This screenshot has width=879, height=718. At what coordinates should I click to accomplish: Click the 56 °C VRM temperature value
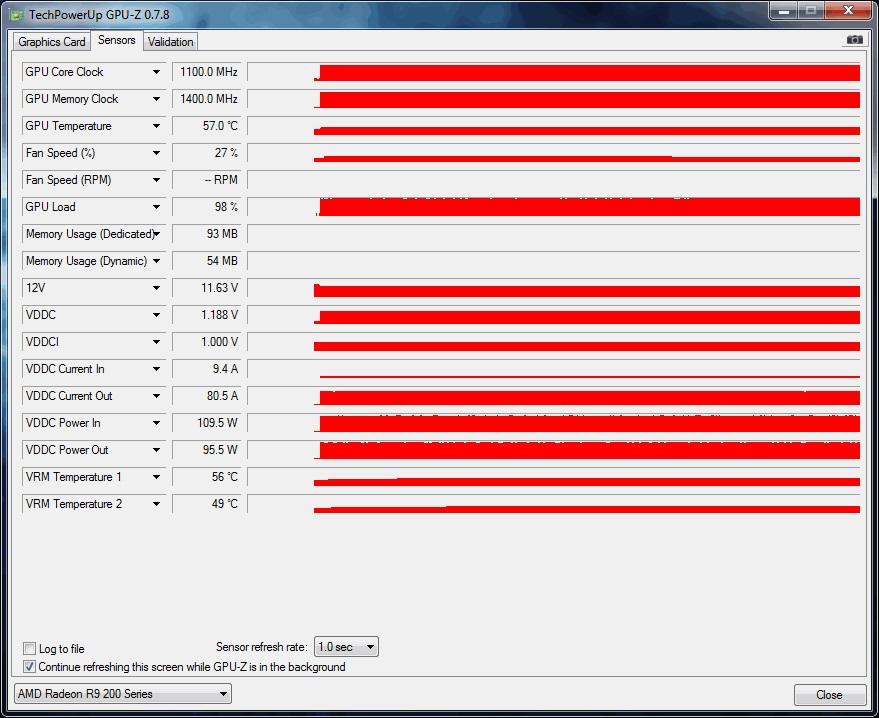click(x=207, y=477)
